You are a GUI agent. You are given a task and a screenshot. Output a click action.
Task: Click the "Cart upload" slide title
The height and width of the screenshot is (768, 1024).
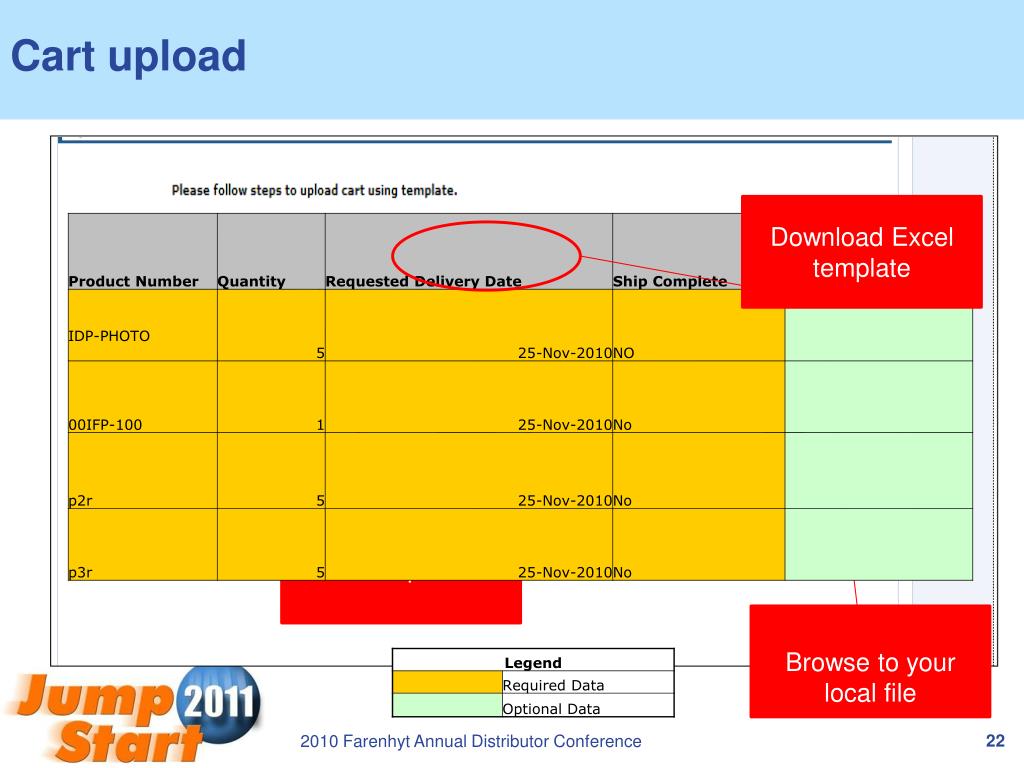coord(129,56)
